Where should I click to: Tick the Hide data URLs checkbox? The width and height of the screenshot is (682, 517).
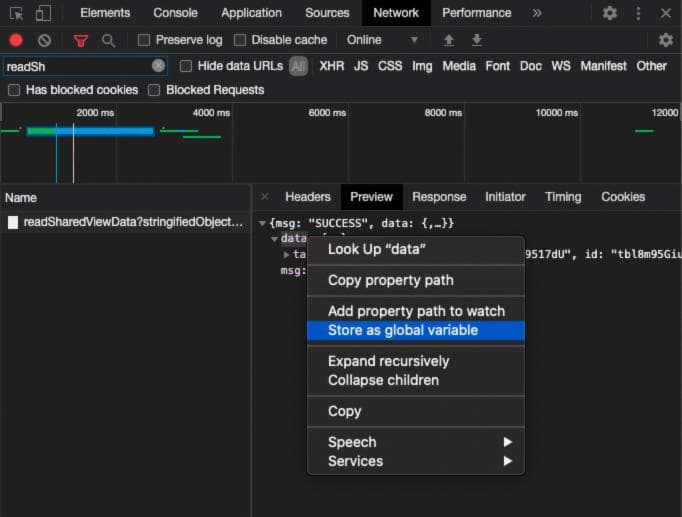coord(186,66)
